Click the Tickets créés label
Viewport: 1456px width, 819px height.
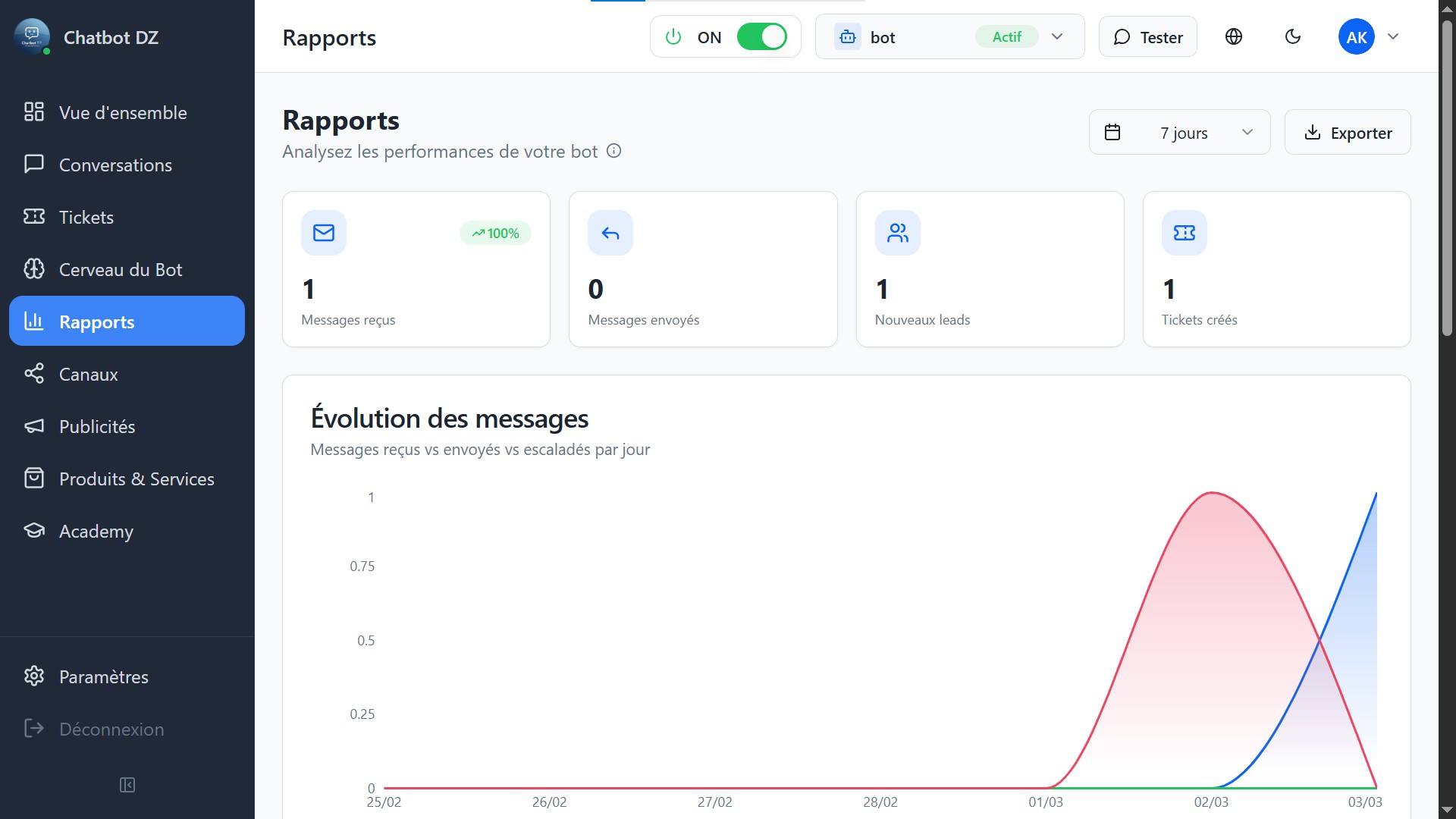point(1199,320)
